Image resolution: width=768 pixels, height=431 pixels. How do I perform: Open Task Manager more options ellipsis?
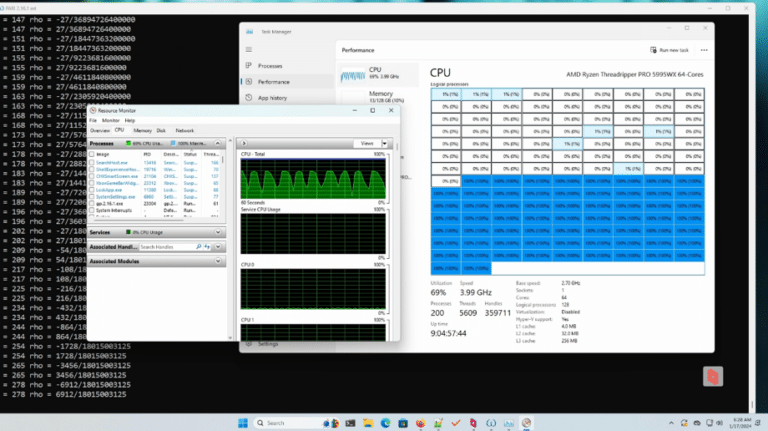click(704, 50)
